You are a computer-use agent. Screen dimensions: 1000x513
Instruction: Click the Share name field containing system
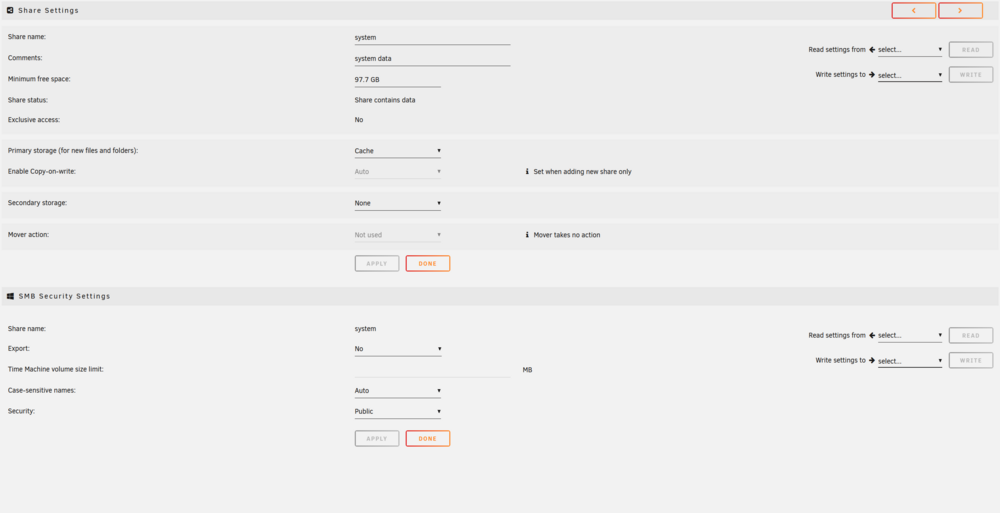pos(432,38)
